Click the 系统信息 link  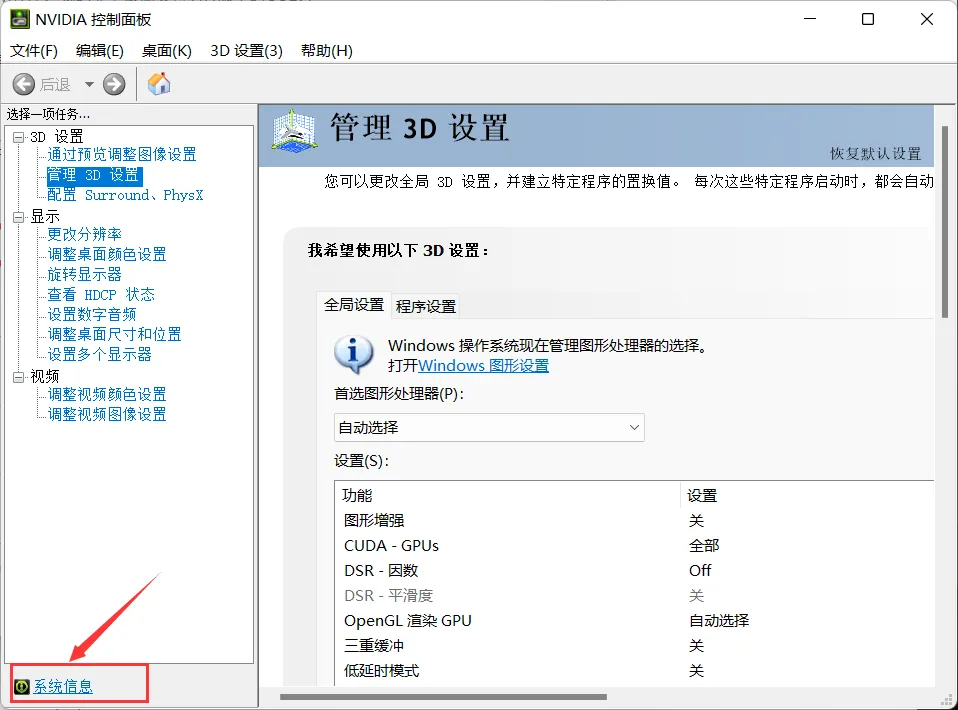[x=62, y=687]
